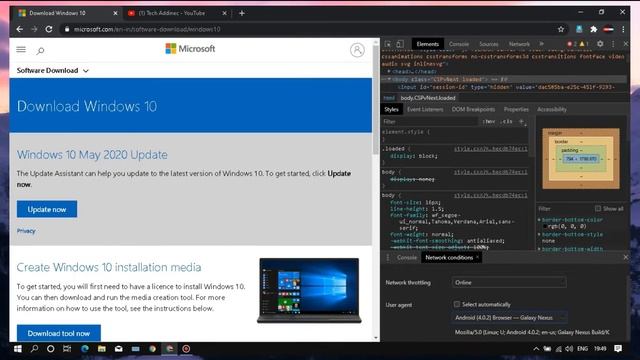The height and width of the screenshot is (360, 640).
Task: Open the Windows Start menu
Action: tap(18, 349)
